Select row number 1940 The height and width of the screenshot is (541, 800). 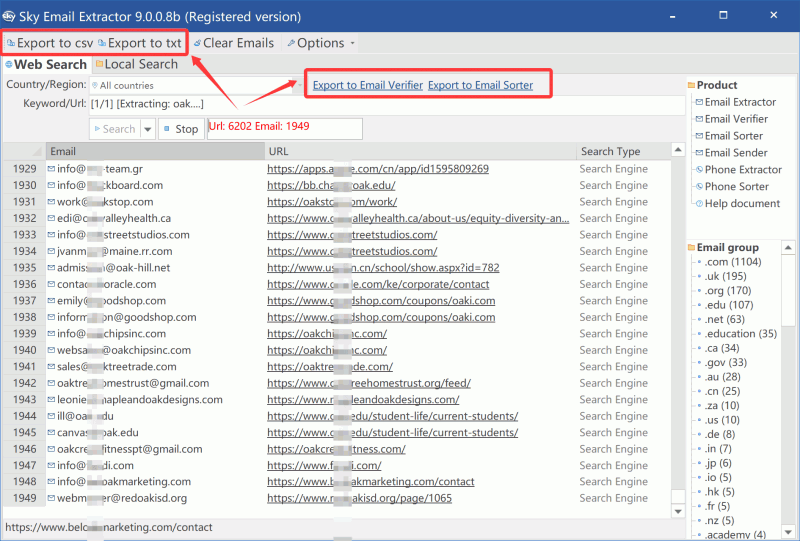tap(24, 350)
